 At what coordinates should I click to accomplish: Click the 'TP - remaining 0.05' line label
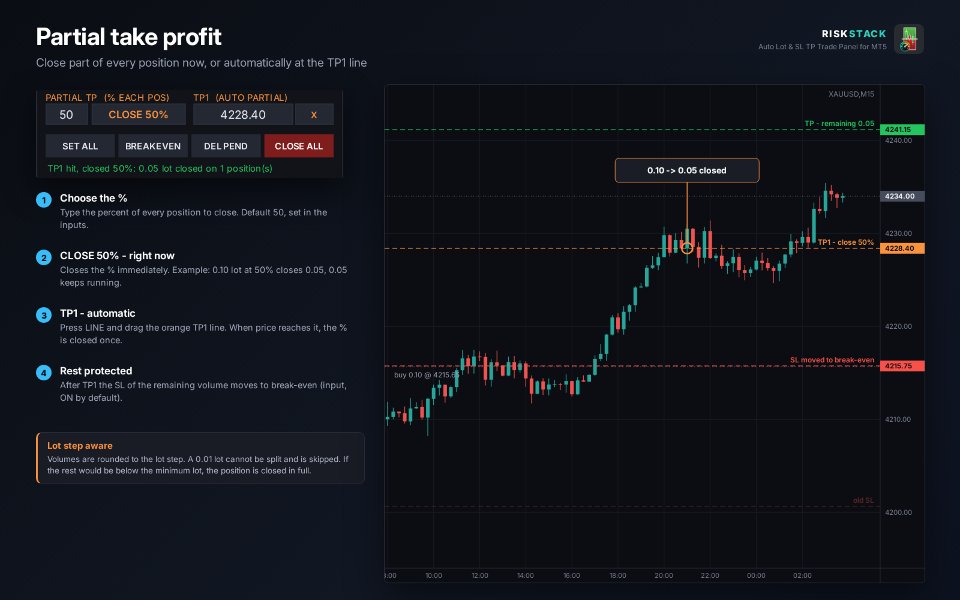[839, 124]
